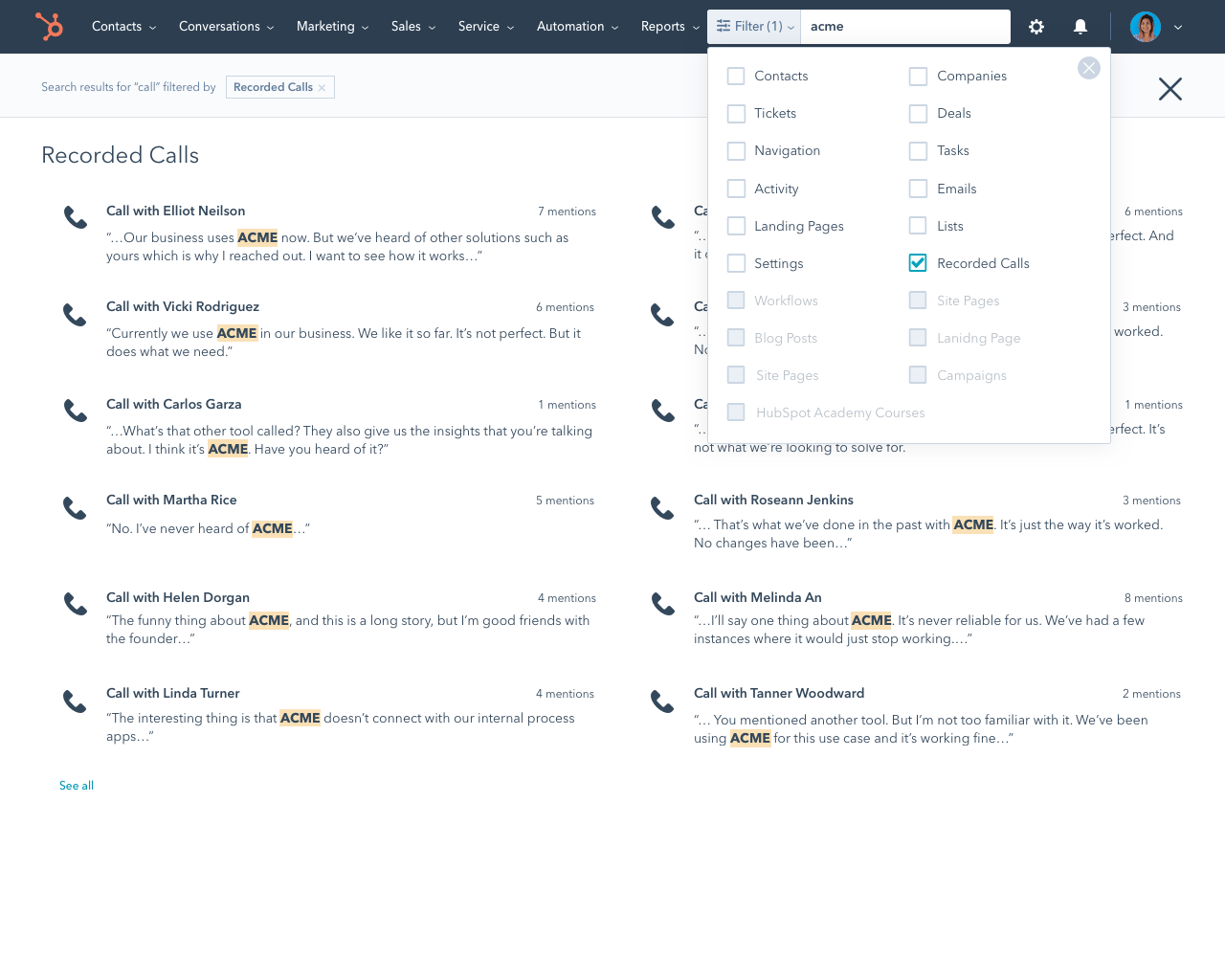Click phone icon beside Carlos Garza call
The image size is (1225, 980).
76,411
